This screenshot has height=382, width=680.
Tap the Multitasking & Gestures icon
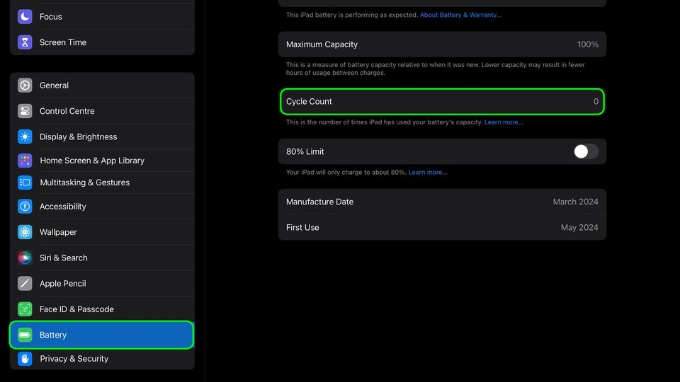(25, 183)
